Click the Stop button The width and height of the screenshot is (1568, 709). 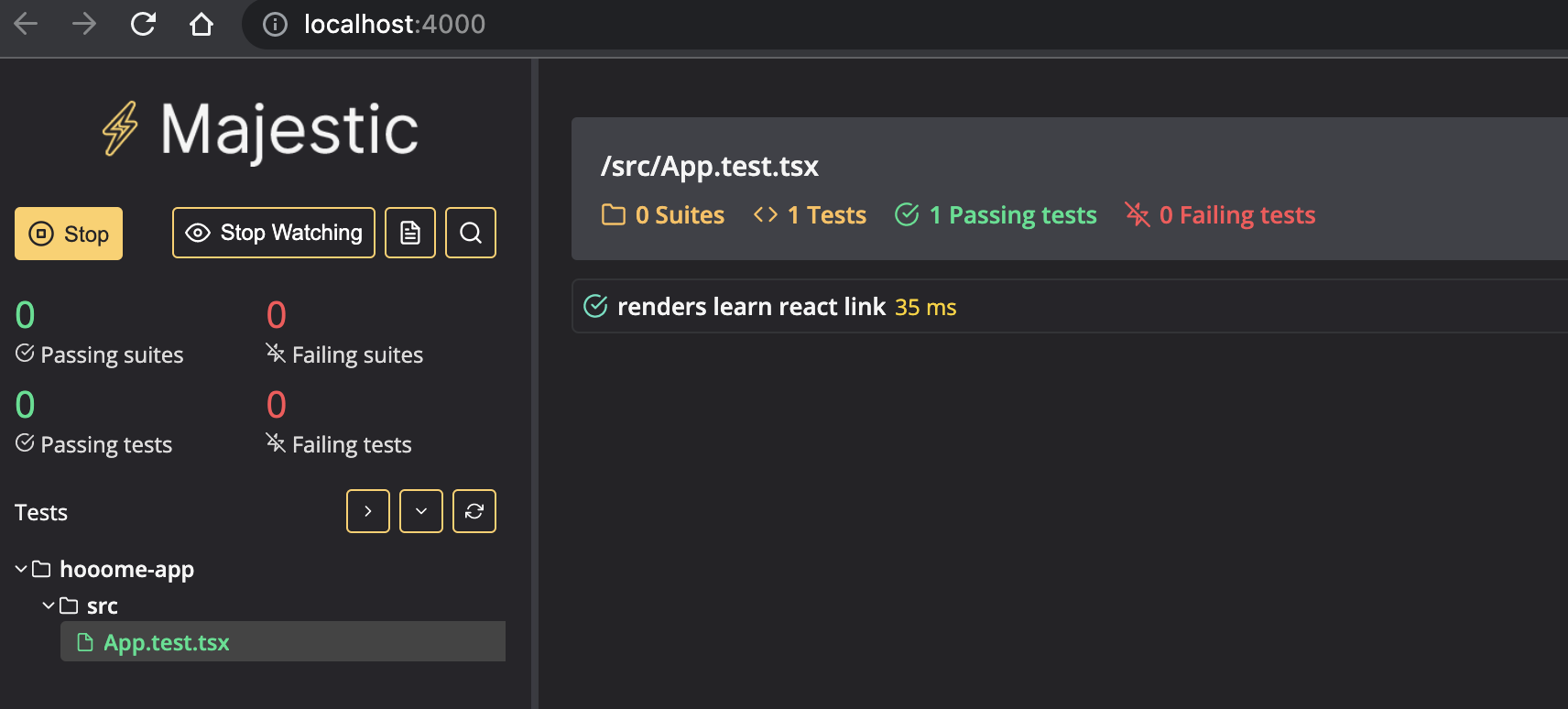point(69,234)
